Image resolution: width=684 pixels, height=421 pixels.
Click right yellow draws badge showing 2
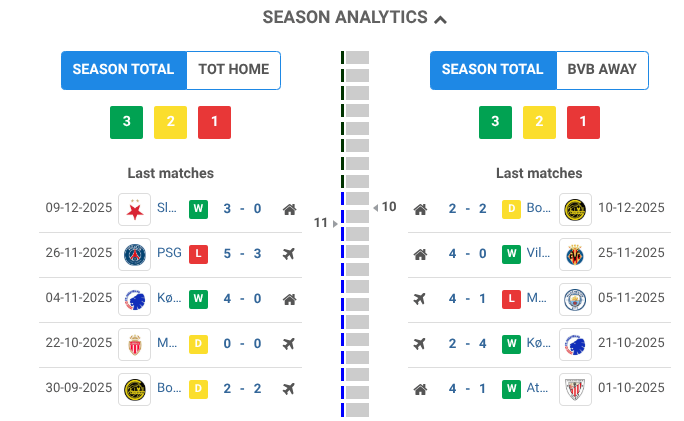(x=539, y=122)
